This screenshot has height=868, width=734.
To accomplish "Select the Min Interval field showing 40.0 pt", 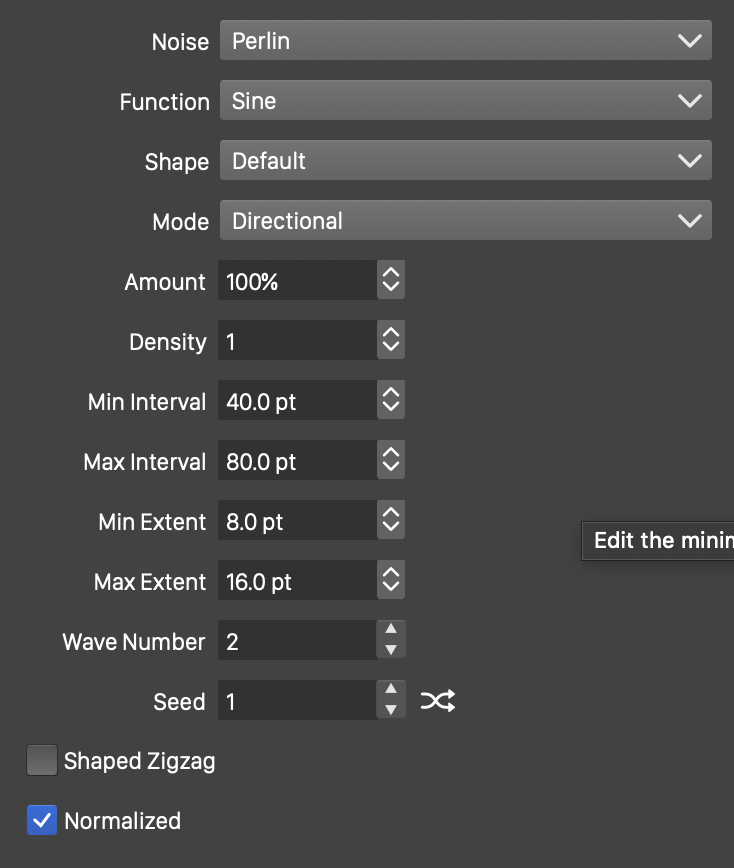I will click(x=298, y=401).
